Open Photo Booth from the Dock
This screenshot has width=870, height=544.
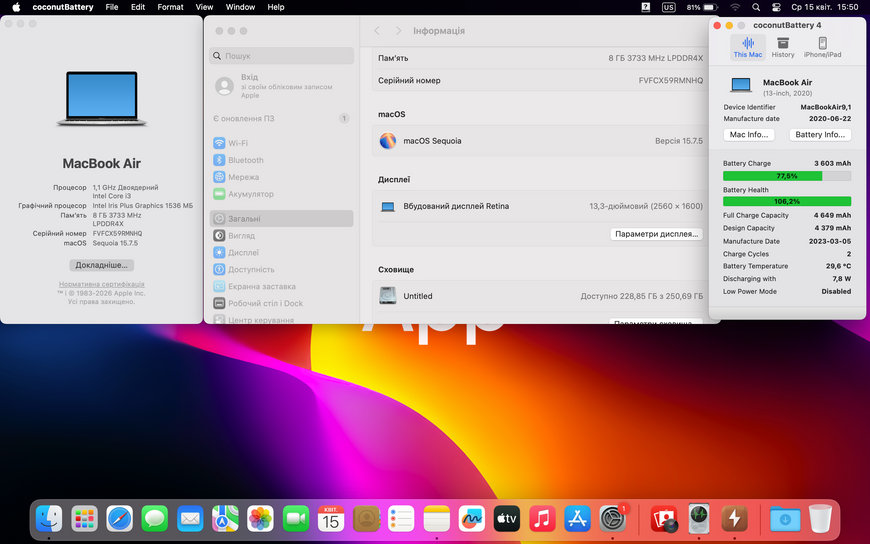[664, 519]
